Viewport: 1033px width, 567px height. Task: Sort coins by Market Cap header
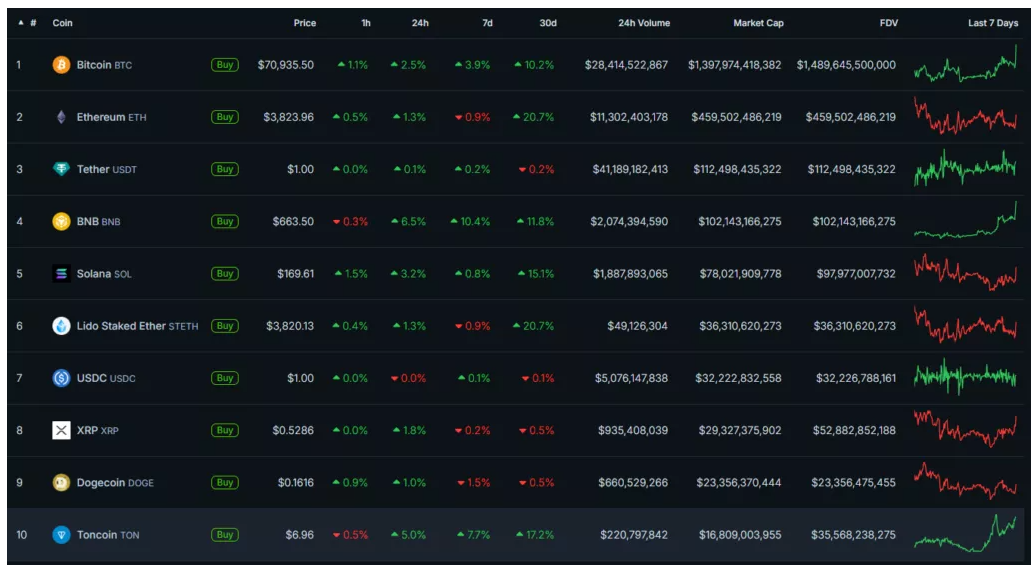758,23
